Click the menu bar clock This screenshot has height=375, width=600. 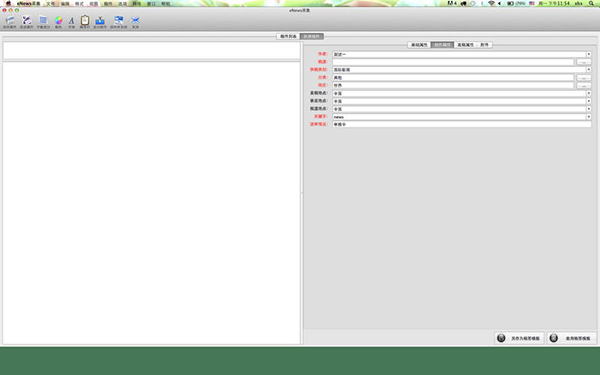click(554, 3)
